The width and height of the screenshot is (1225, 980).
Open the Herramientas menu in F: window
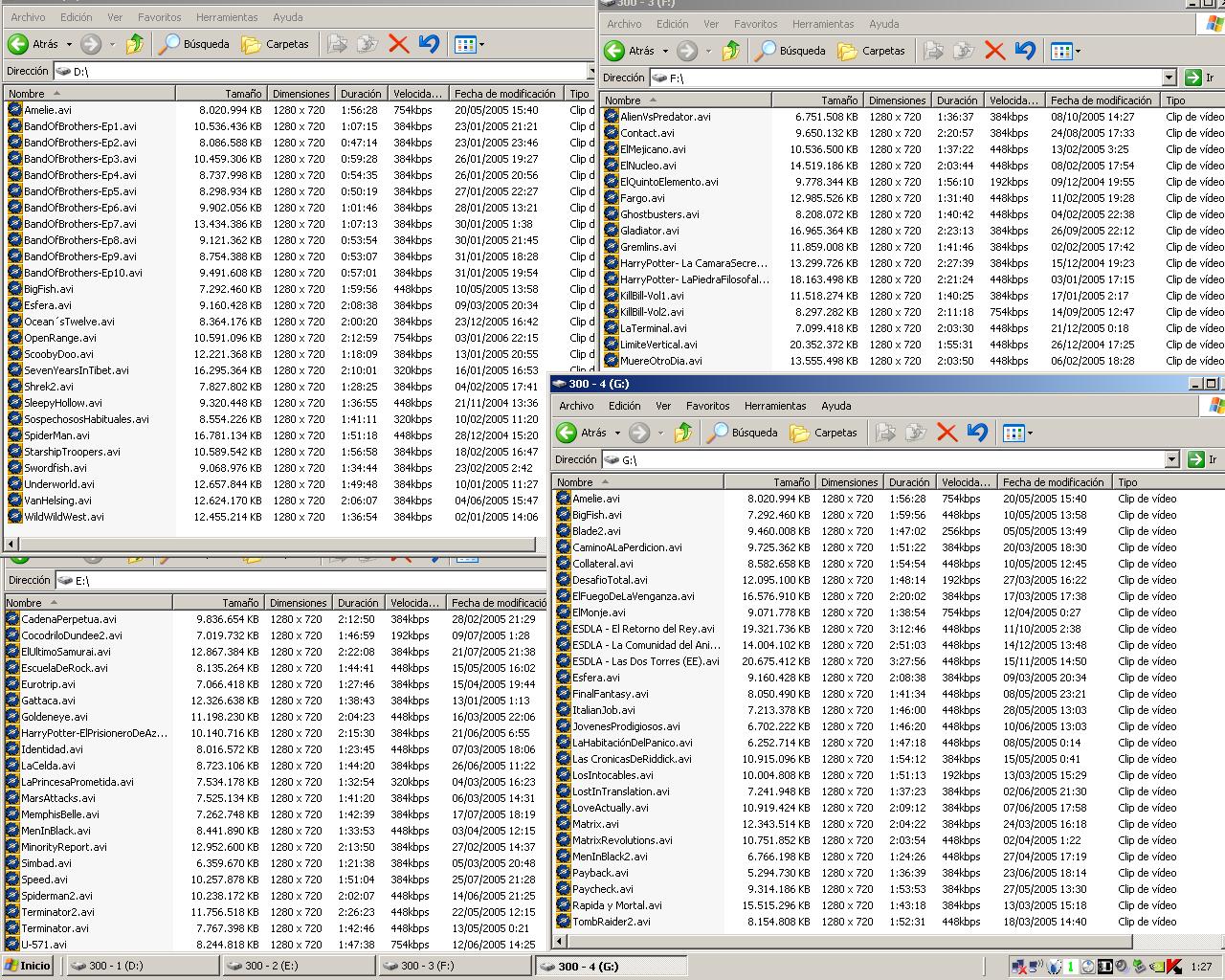(x=823, y=24)
